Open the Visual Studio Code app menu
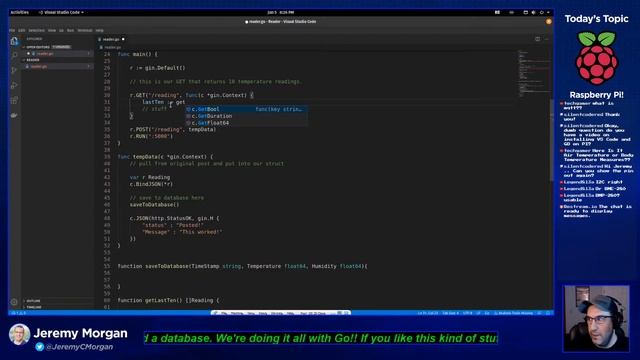The width and height of the screenshot is (640, 360). pos(61,13)
